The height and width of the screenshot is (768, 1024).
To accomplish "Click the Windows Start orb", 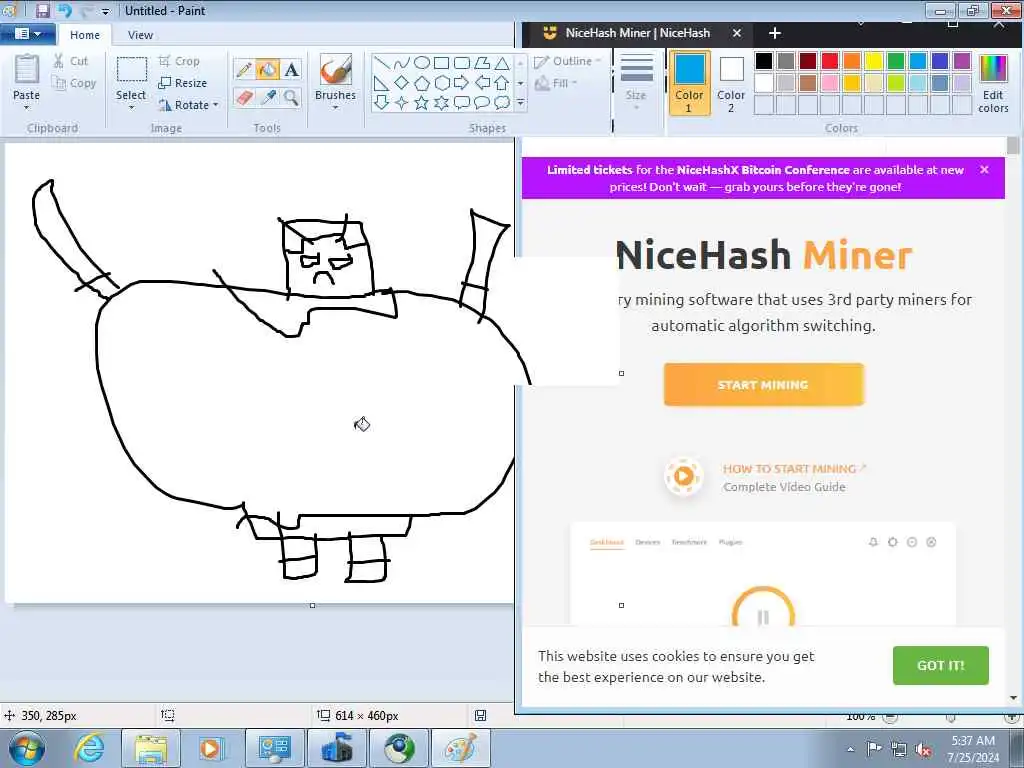I will pos(27,748).
